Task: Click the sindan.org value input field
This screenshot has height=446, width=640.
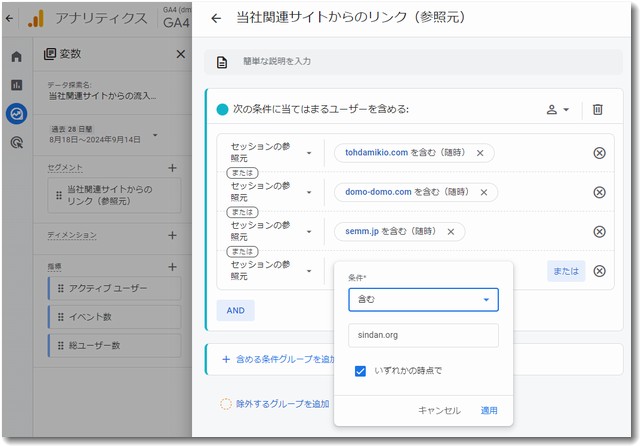Action: coord(423,335)
